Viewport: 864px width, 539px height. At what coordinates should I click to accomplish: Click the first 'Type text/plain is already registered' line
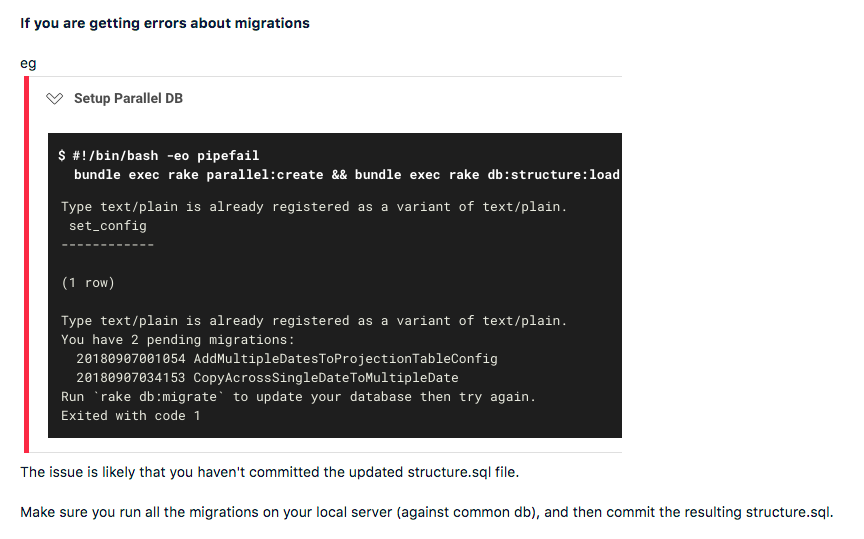314,207
